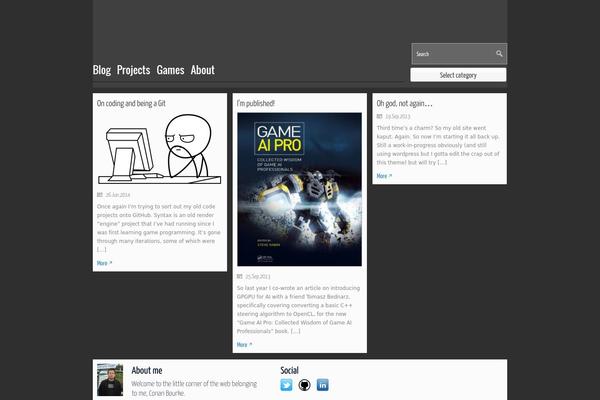The image size is (600, 400).
Task: Open the 'Oh god, not again...' post title
Action: pos(404,103)
